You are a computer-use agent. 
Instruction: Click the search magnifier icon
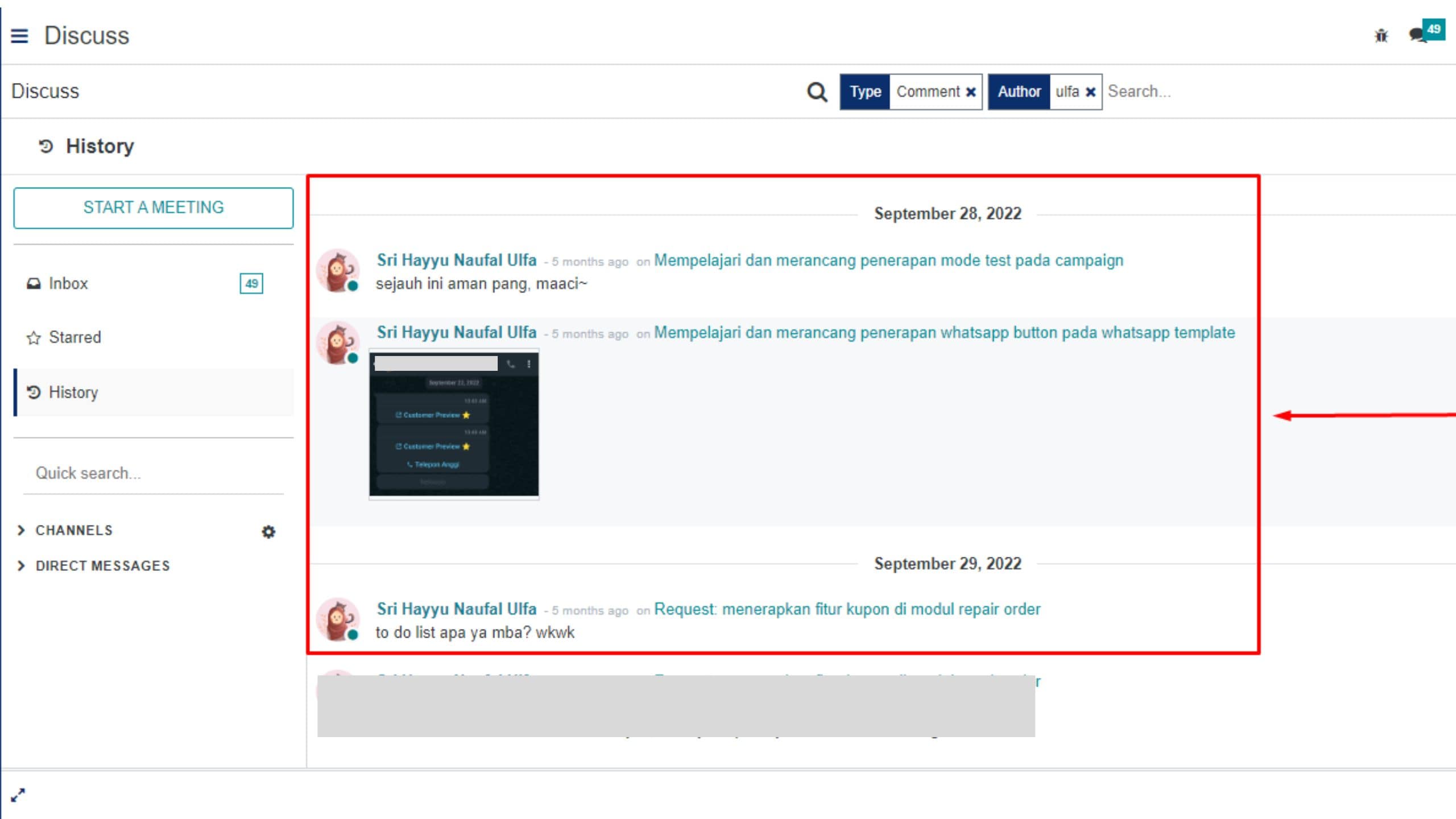817,92
